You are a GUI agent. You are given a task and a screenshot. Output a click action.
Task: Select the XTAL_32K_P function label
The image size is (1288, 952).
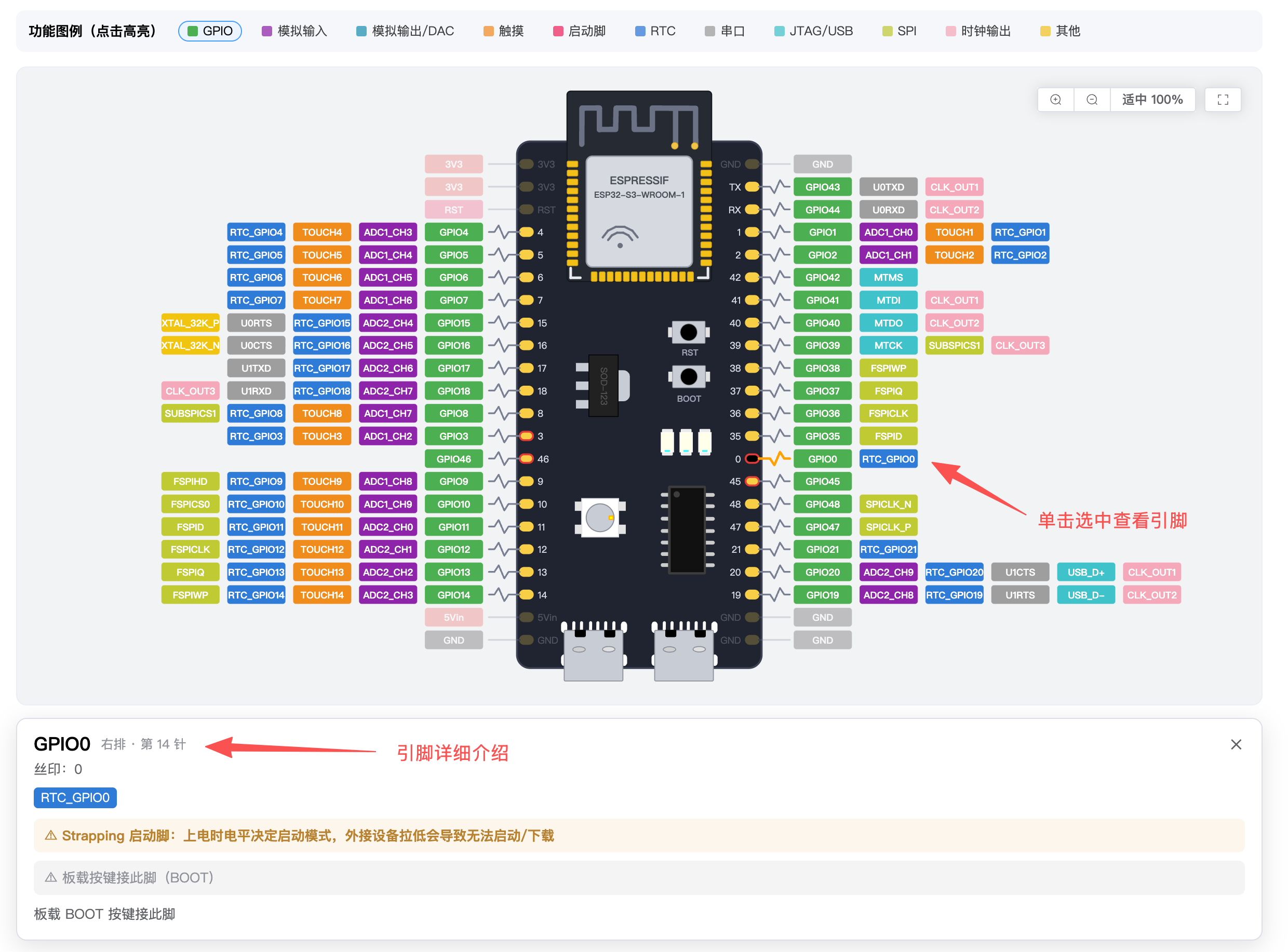pyautogui.click(x=190, y=323)
